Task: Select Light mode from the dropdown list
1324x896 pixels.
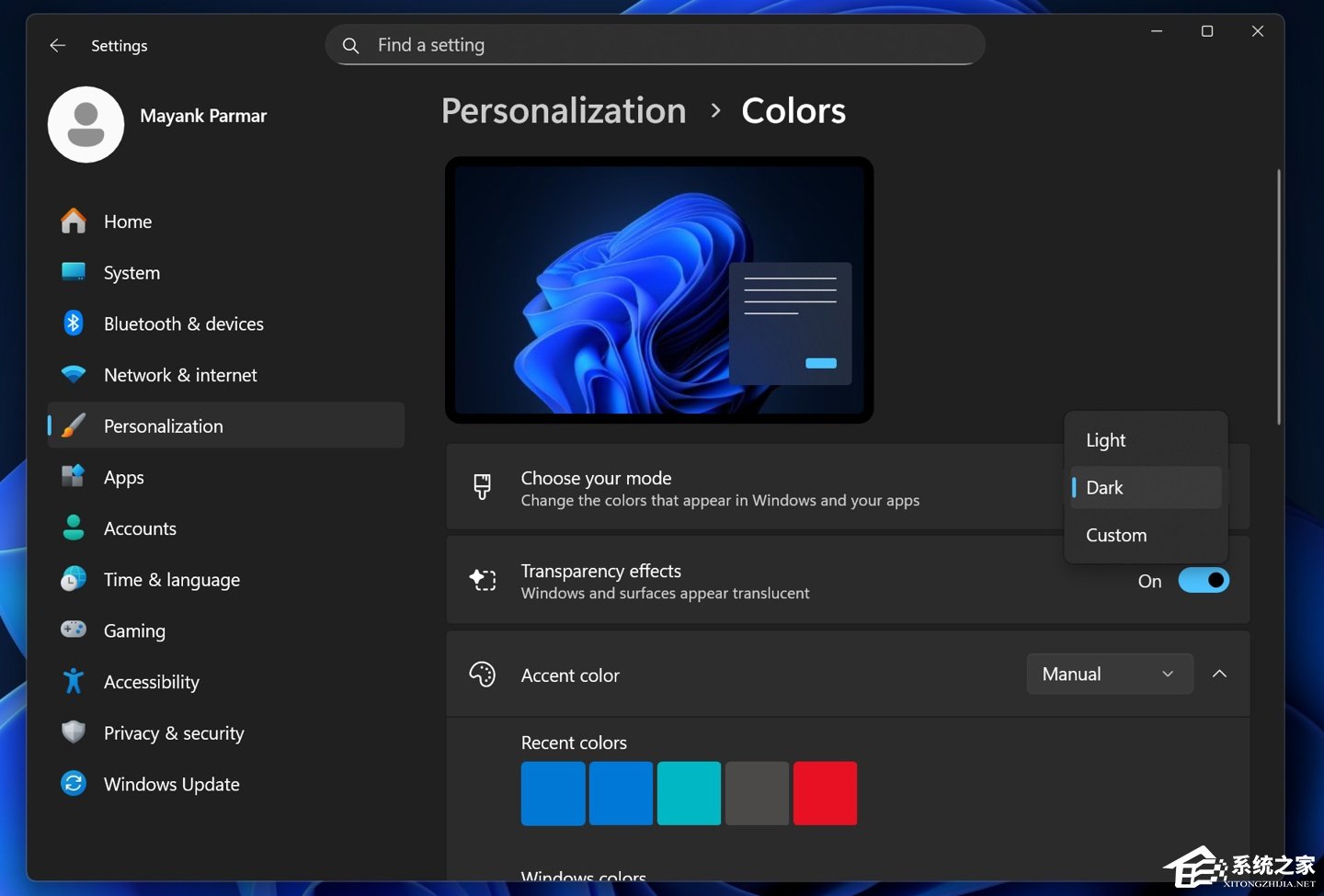Action: click(x=1106, y=440)
